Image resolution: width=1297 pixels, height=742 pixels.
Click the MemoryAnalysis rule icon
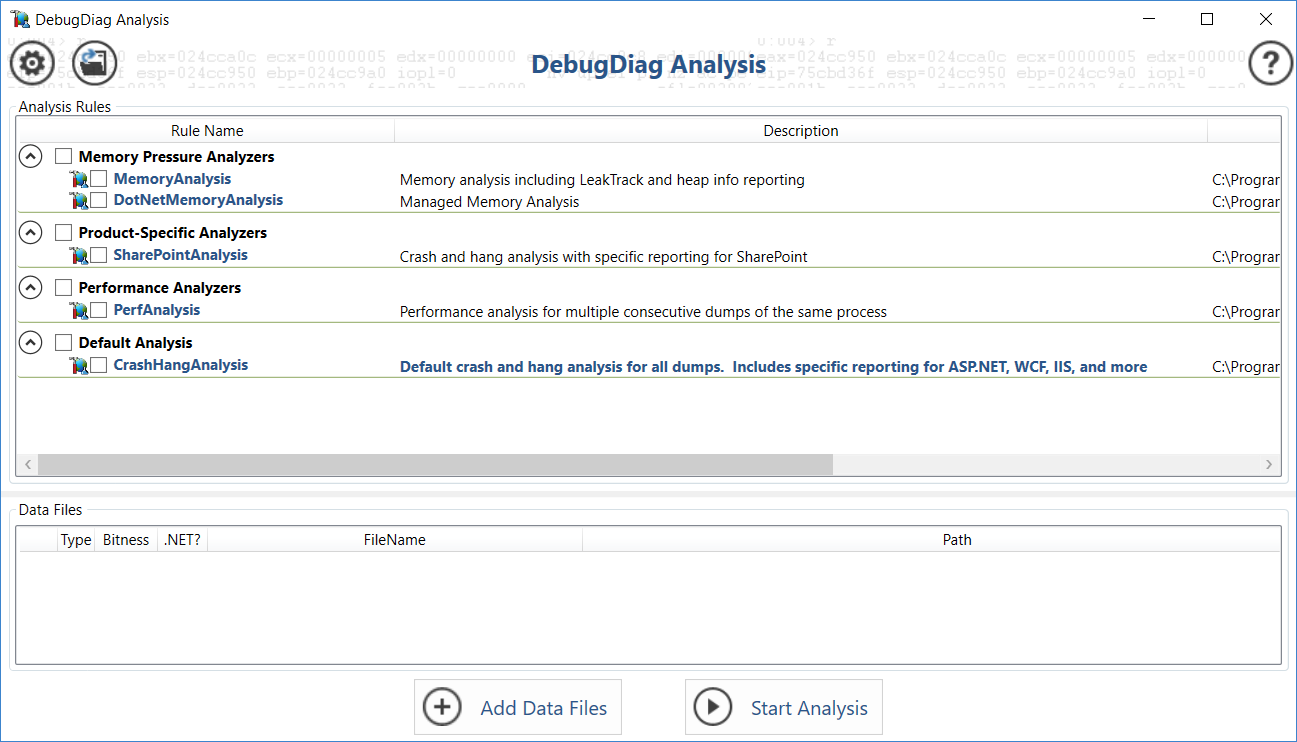coord(79,179)
